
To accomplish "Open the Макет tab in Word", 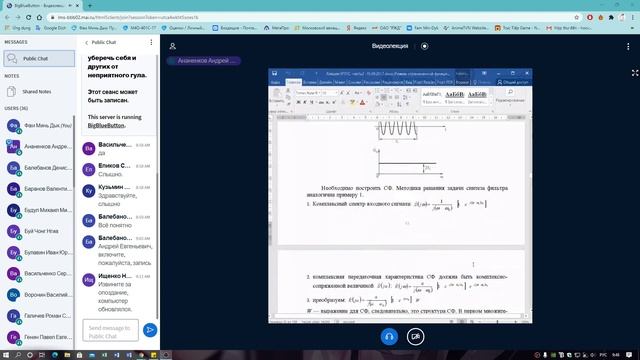I will [x=340, y=82].
